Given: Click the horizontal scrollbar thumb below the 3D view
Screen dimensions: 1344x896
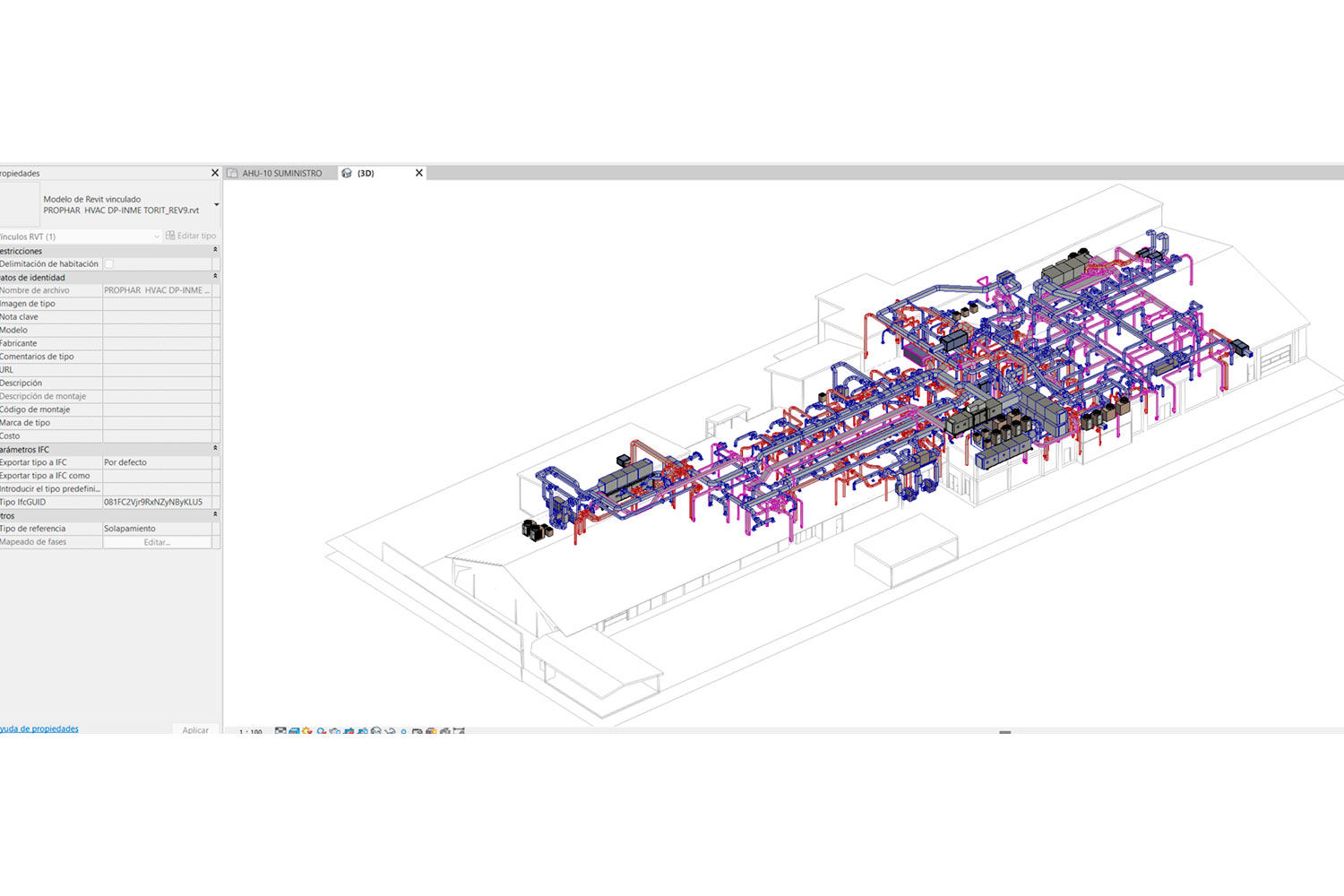Looking at the screenshot, I should (1005, 732).
